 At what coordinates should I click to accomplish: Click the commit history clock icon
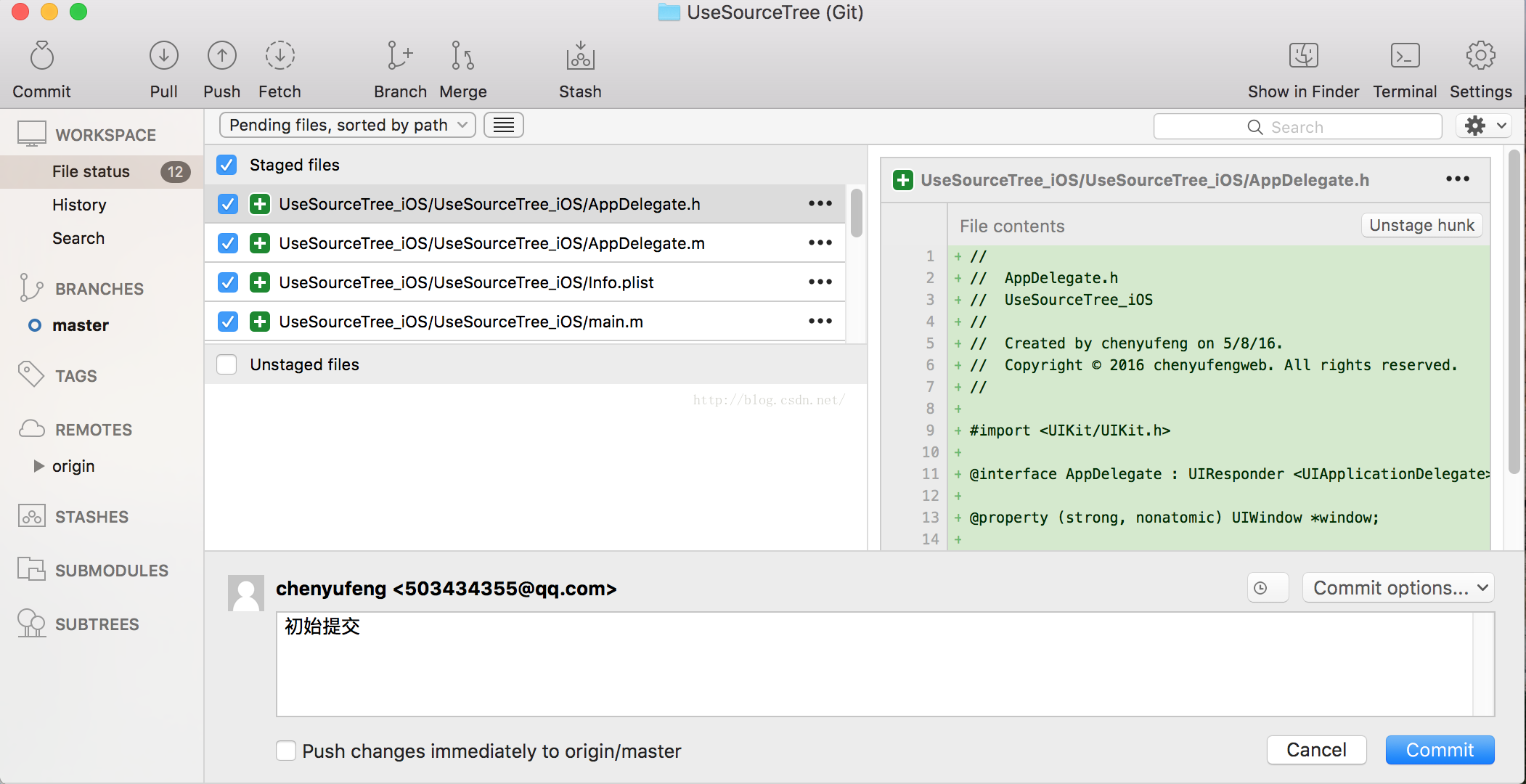click(1261, 588)
